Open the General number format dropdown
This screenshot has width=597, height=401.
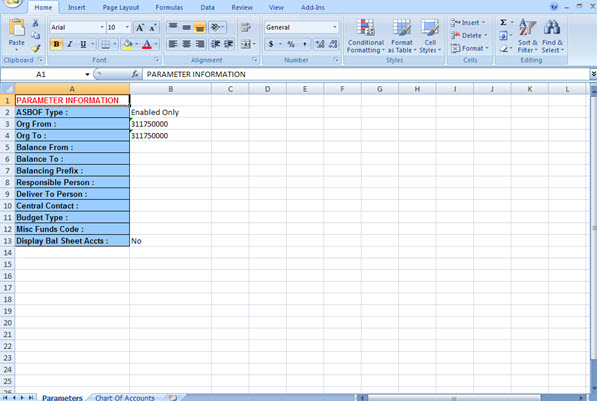tap(335, 27)
